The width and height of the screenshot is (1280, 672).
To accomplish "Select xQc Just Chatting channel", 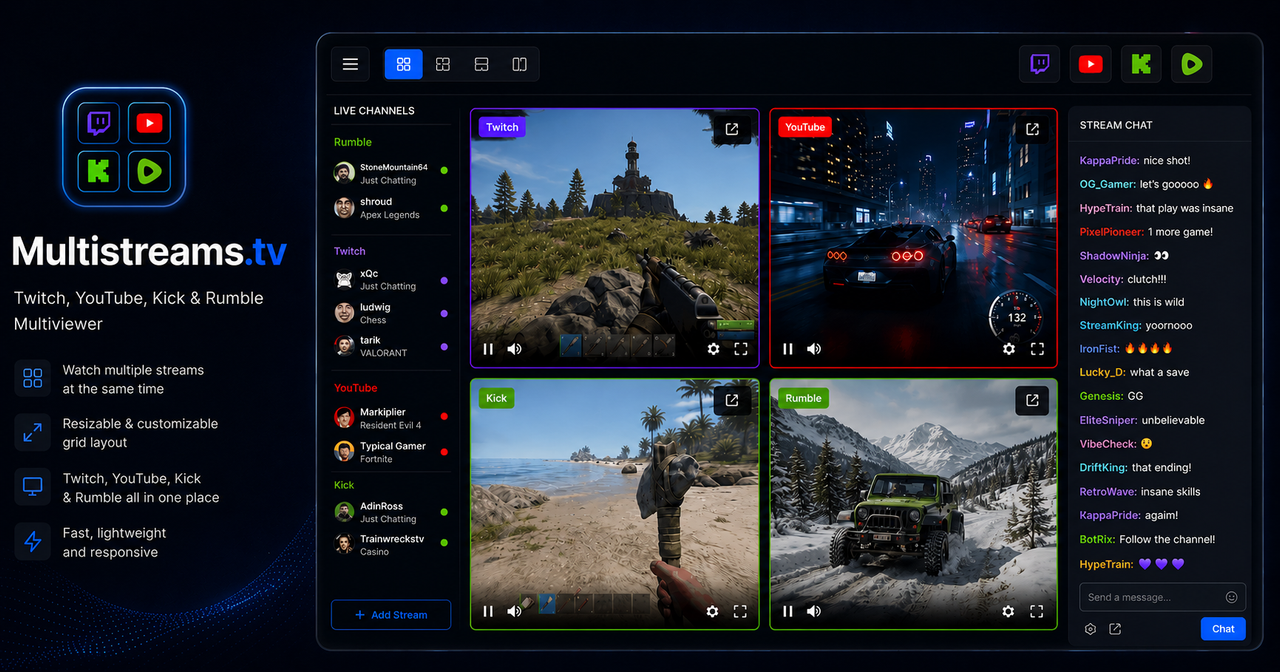I will click(x=391, y=280).
